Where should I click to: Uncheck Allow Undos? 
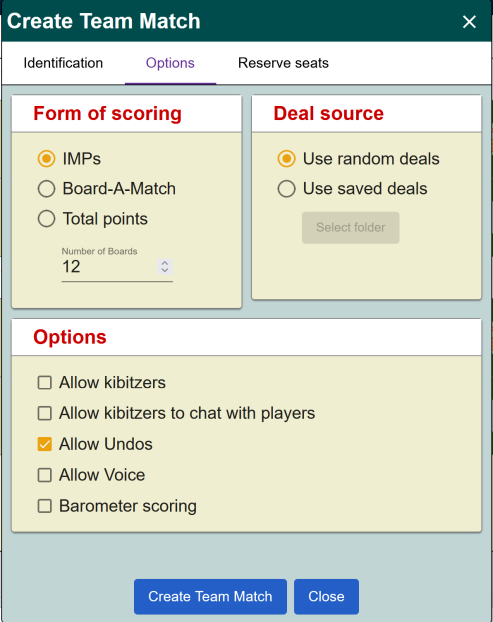point(44,444)
